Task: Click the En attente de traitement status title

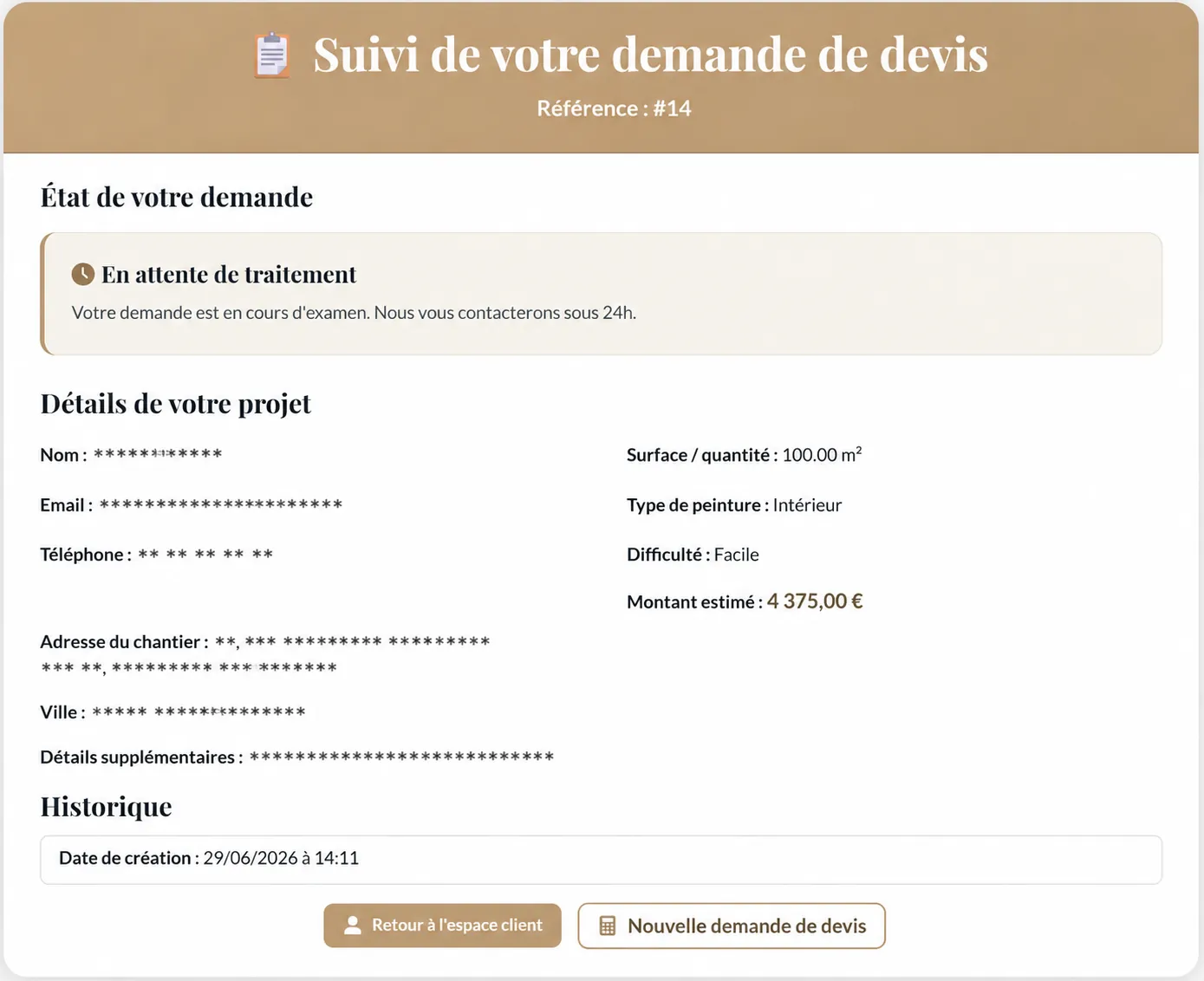Action: (229, 275)
